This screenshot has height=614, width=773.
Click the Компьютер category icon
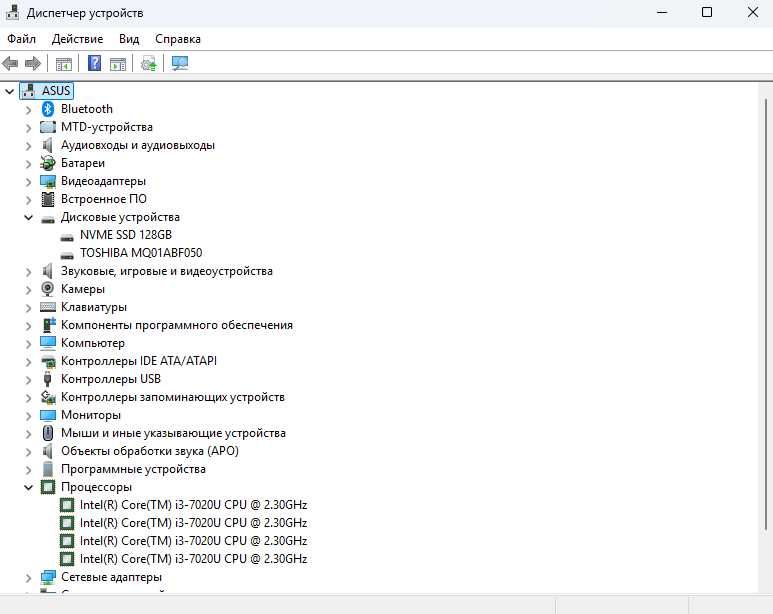[x=48, y=343]
